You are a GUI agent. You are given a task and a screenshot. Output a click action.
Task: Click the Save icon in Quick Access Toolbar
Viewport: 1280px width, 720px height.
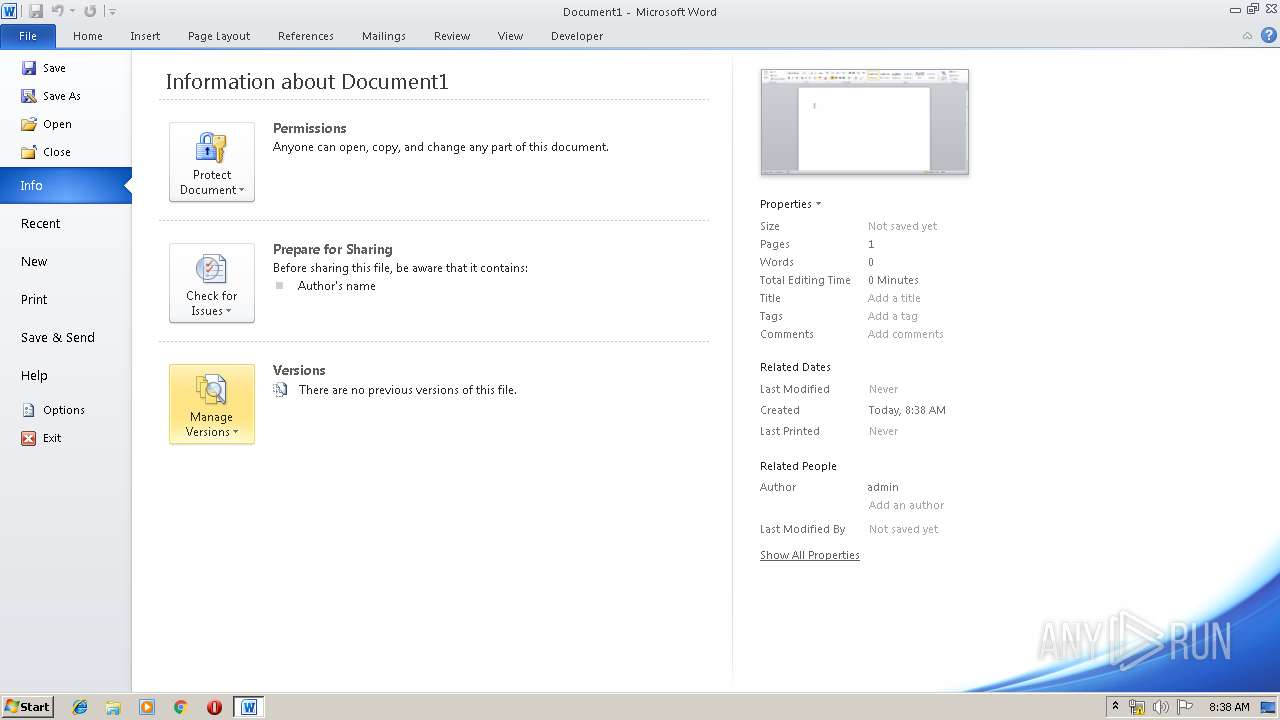(x=36, y=11)
